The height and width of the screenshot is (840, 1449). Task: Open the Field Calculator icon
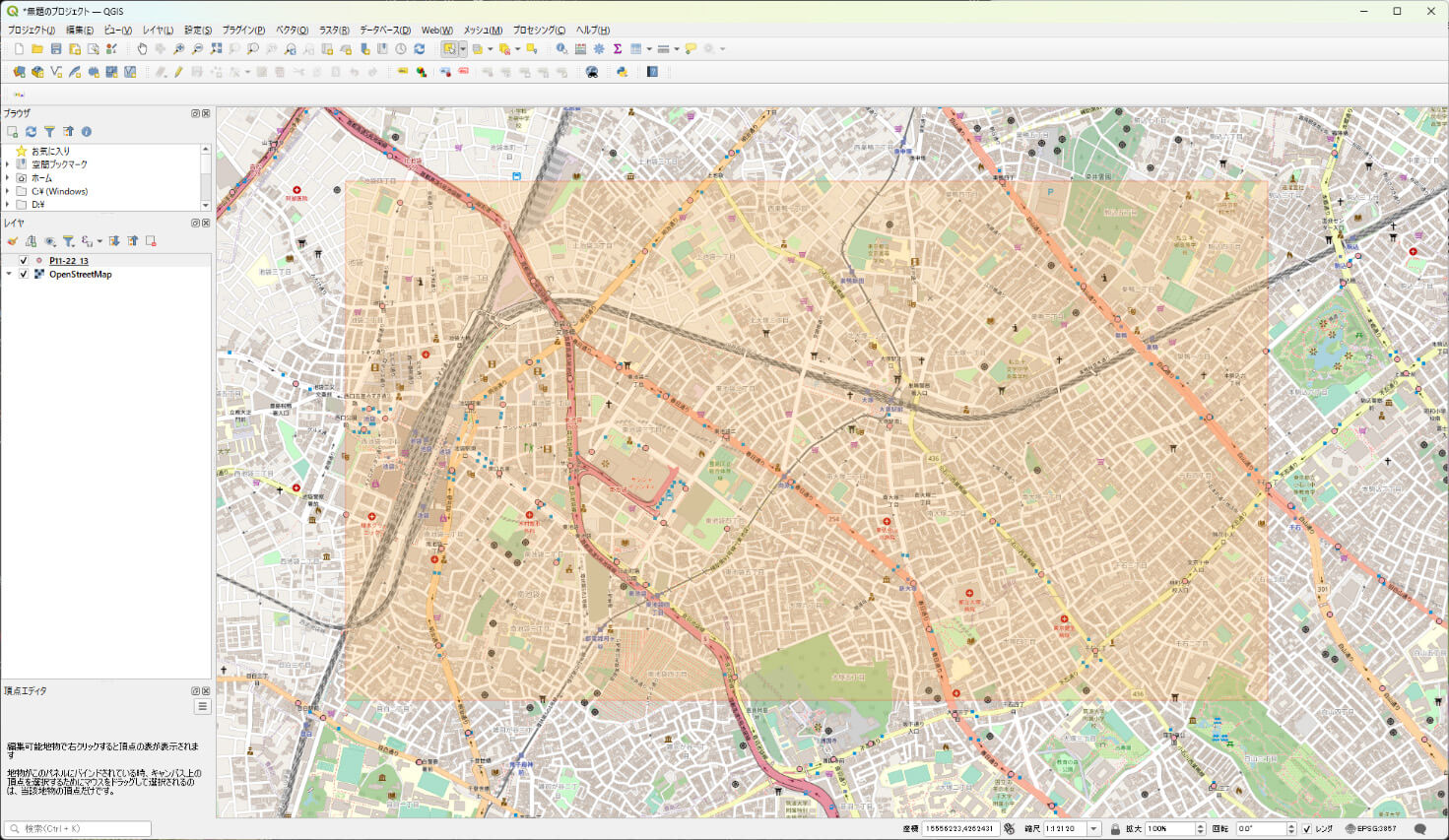(x=580, y=48)
